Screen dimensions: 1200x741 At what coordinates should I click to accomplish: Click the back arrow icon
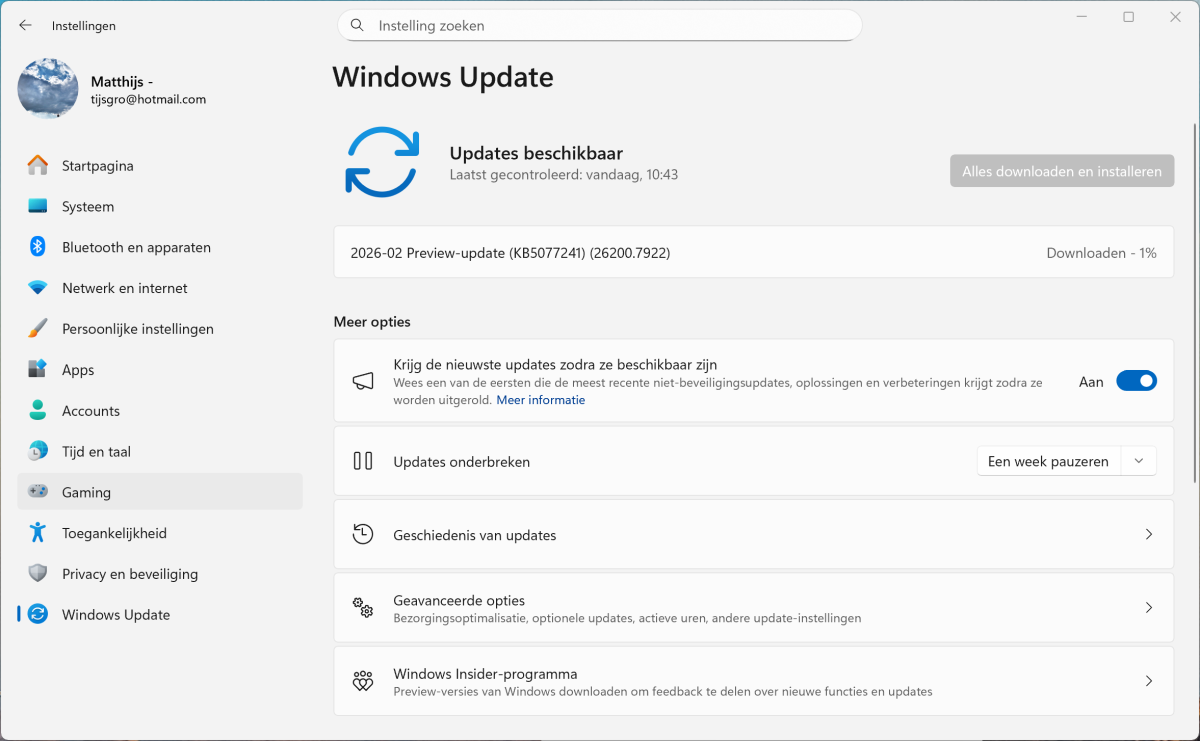26,25
